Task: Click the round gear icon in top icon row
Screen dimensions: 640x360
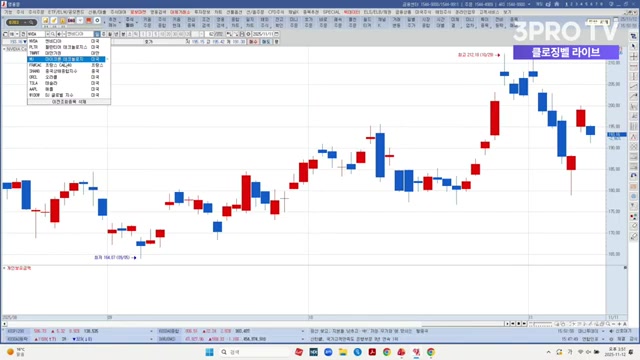Action: click(x=97, y=20)
